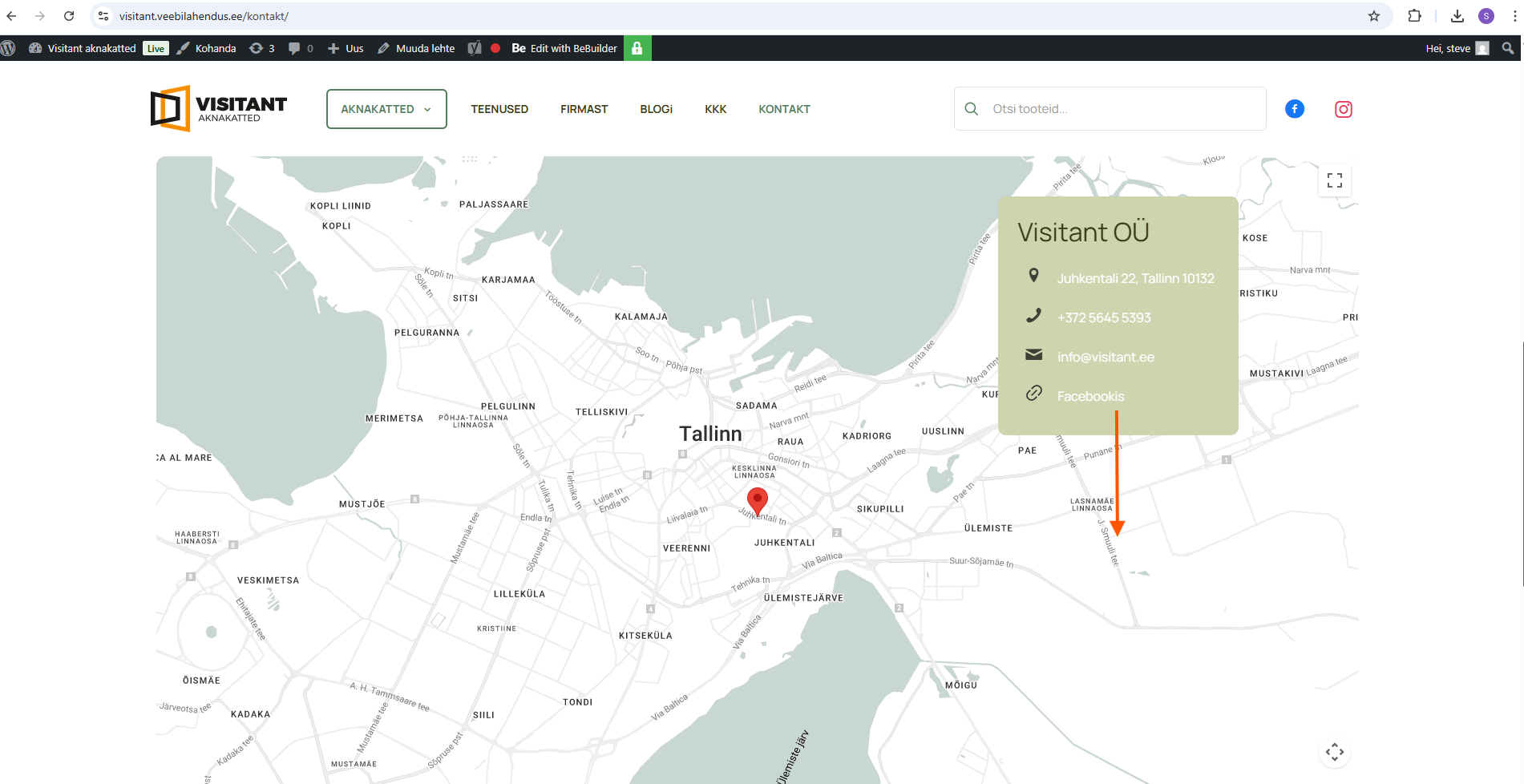Open the admin bar search magnifier
Screen dimensions: 1524x784
[1507, 48]
